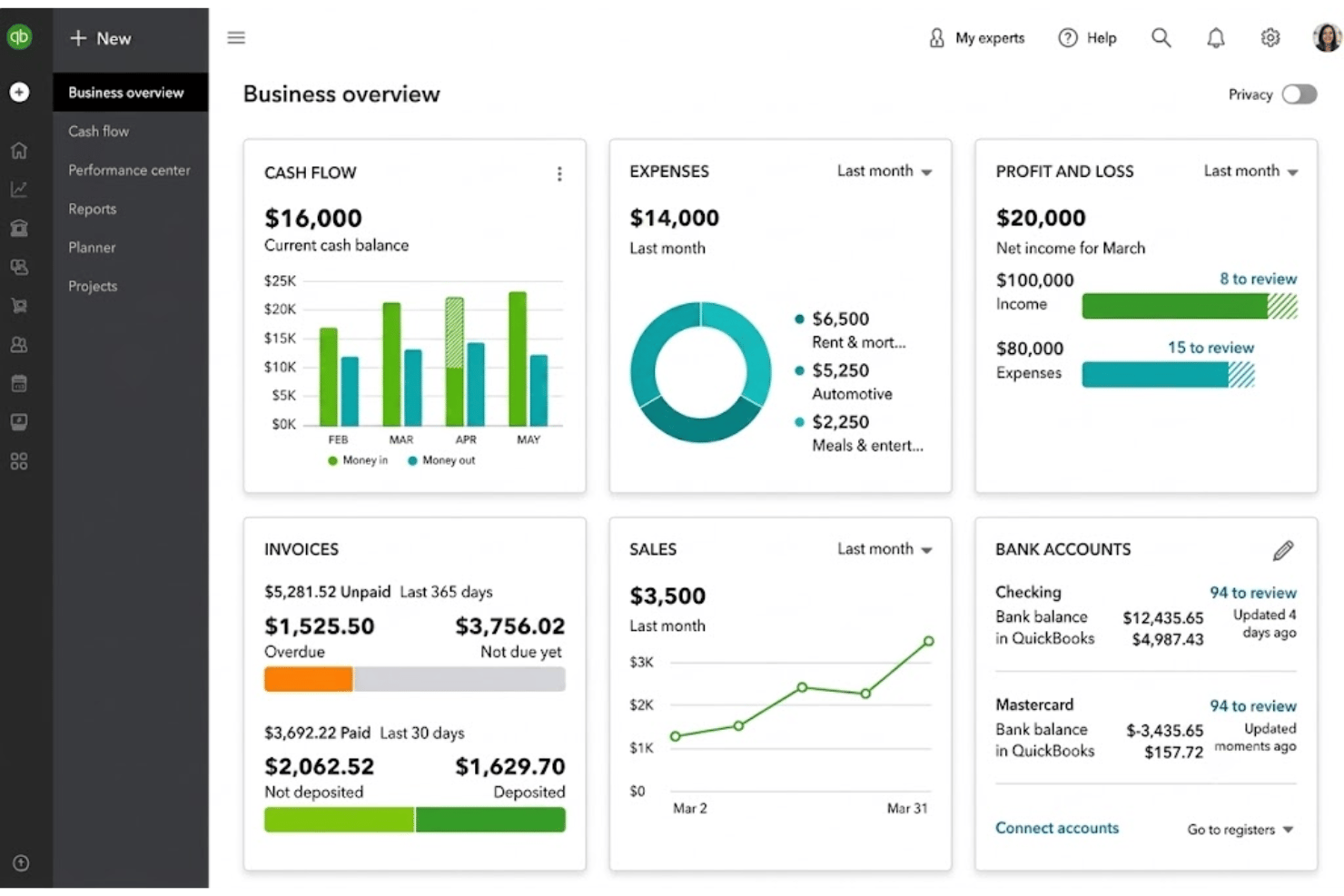1344x896 pixels.
Task: Open the monitor screen icon in the sidebar
Action: pyautogui.click(x=19, y=422)
